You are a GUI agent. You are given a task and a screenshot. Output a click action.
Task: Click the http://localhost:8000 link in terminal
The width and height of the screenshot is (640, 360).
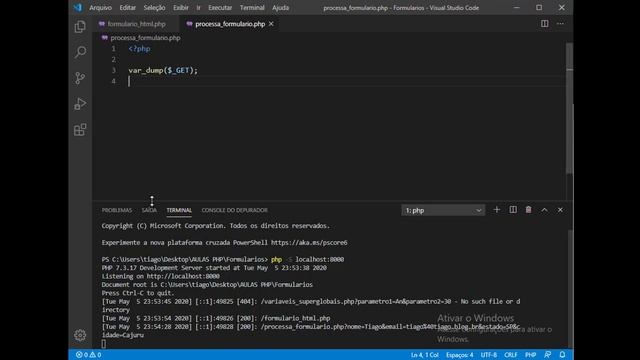(183, 276)
